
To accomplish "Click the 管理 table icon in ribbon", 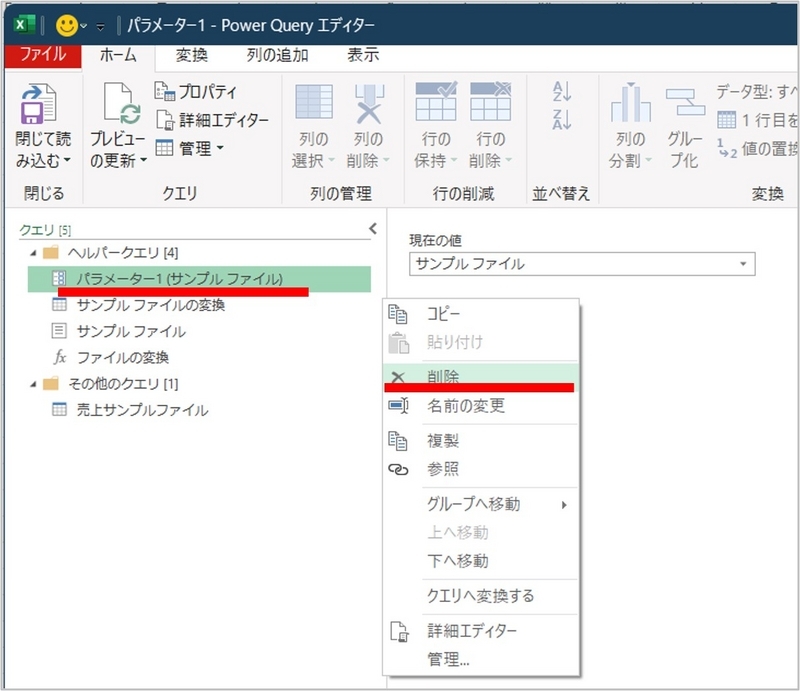I will 164,148.
